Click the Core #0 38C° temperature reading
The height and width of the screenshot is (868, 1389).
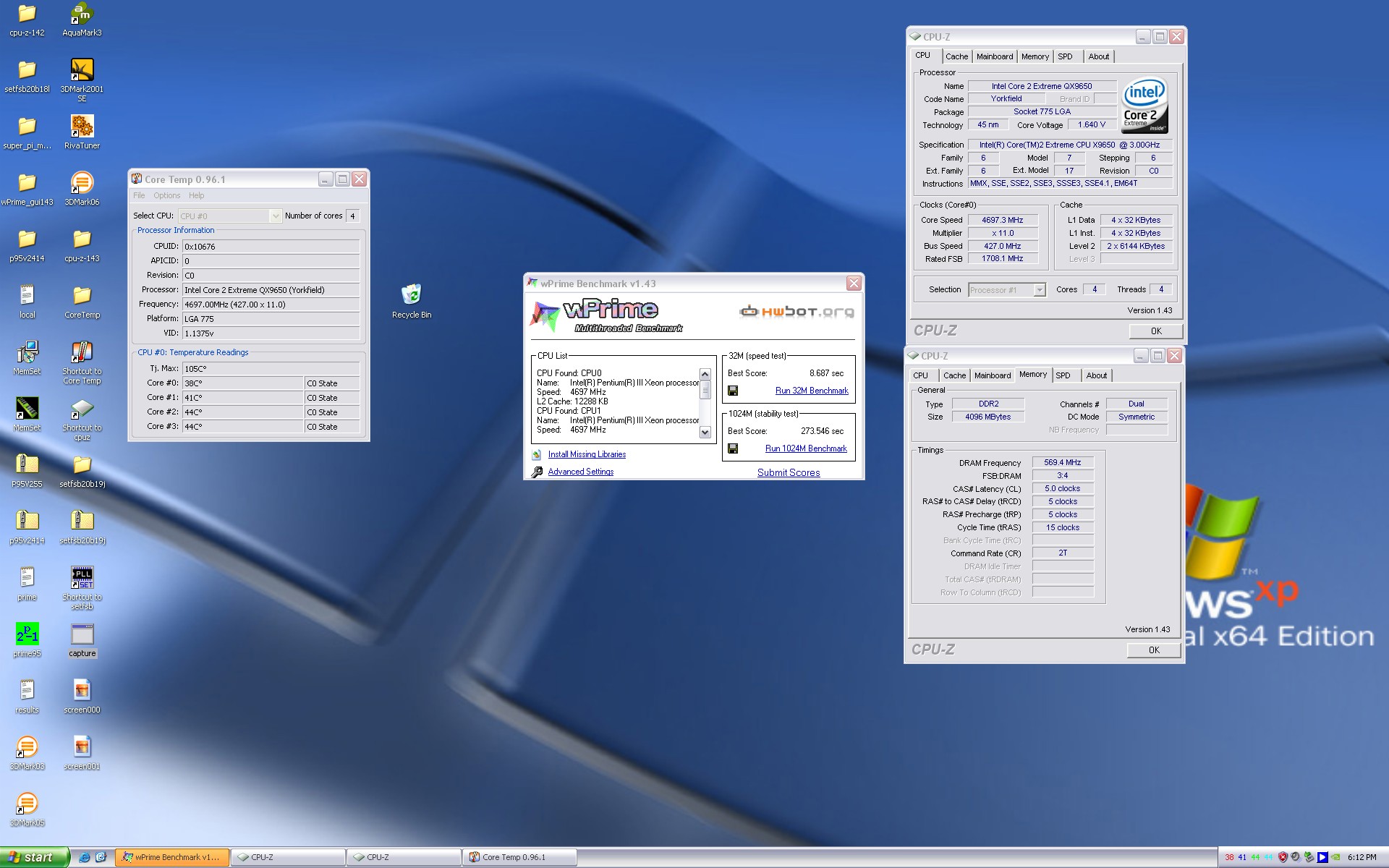coord(242,383)
